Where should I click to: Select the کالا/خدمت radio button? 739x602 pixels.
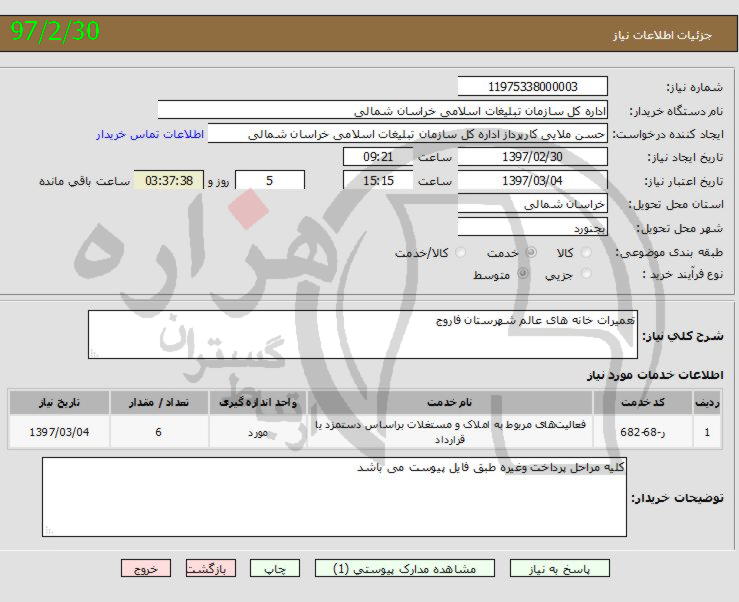point(460,253)
